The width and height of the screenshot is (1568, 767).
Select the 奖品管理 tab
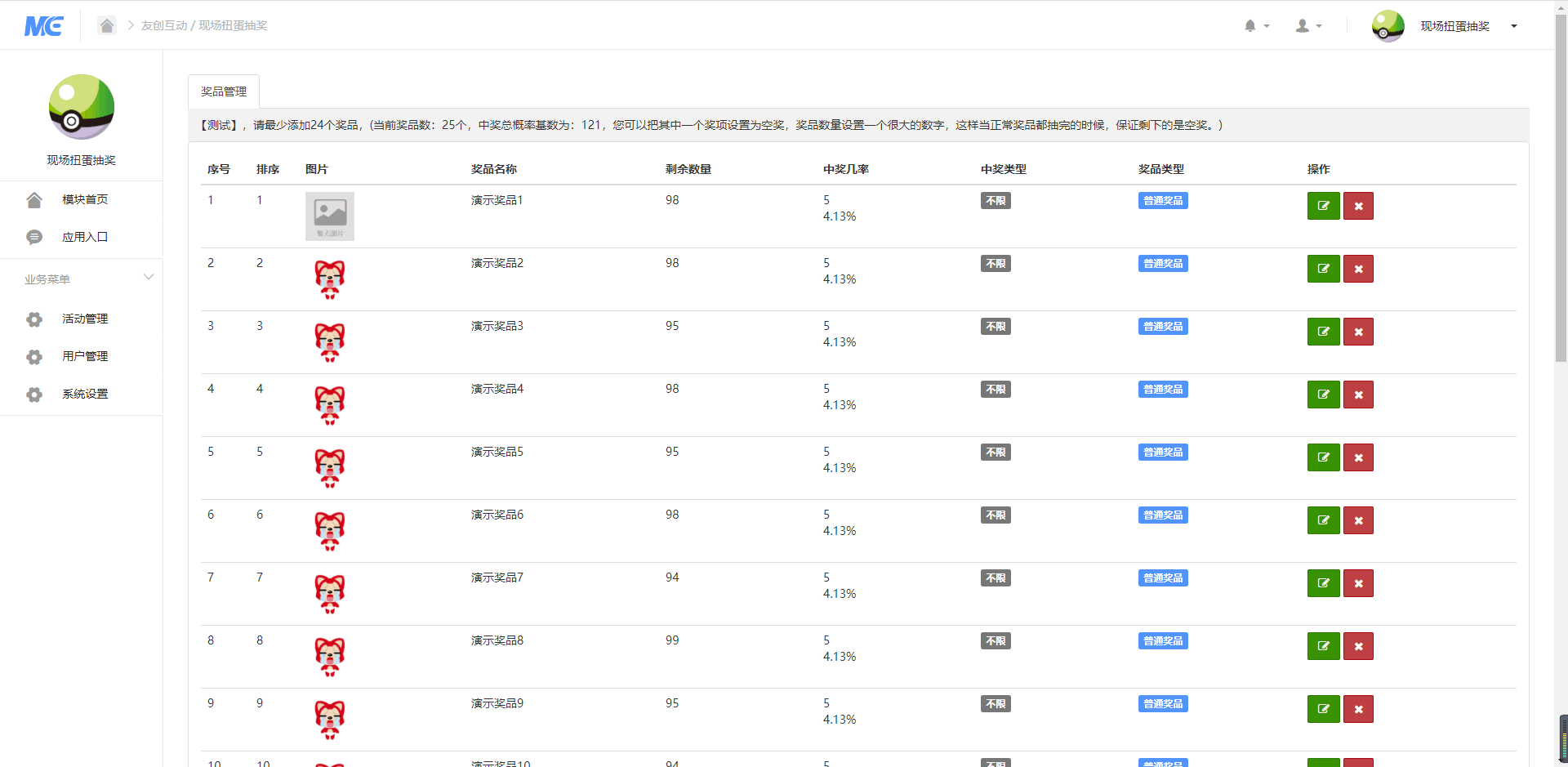[224, 91]
